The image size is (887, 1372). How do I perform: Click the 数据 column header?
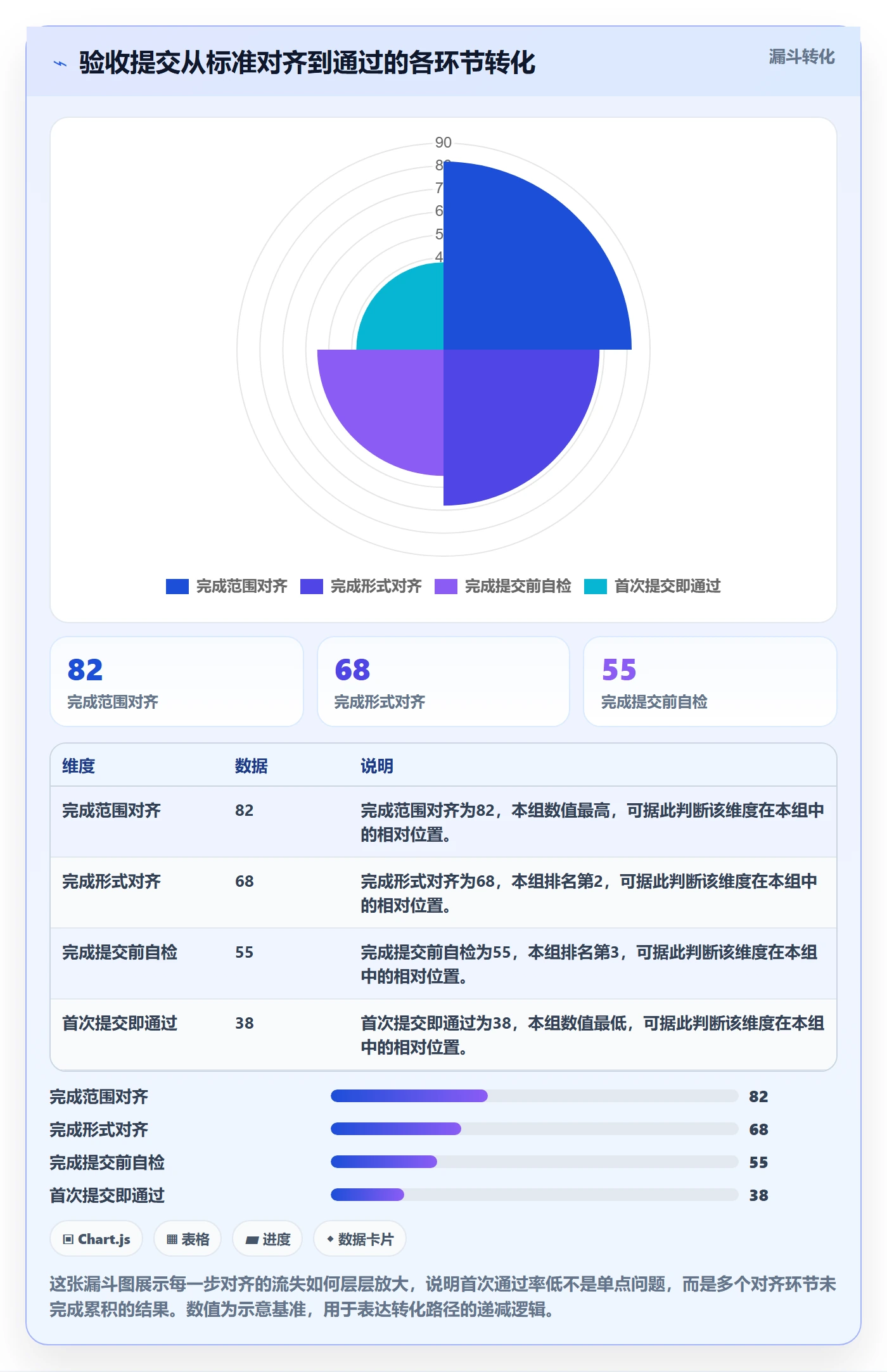click(251, 766)
